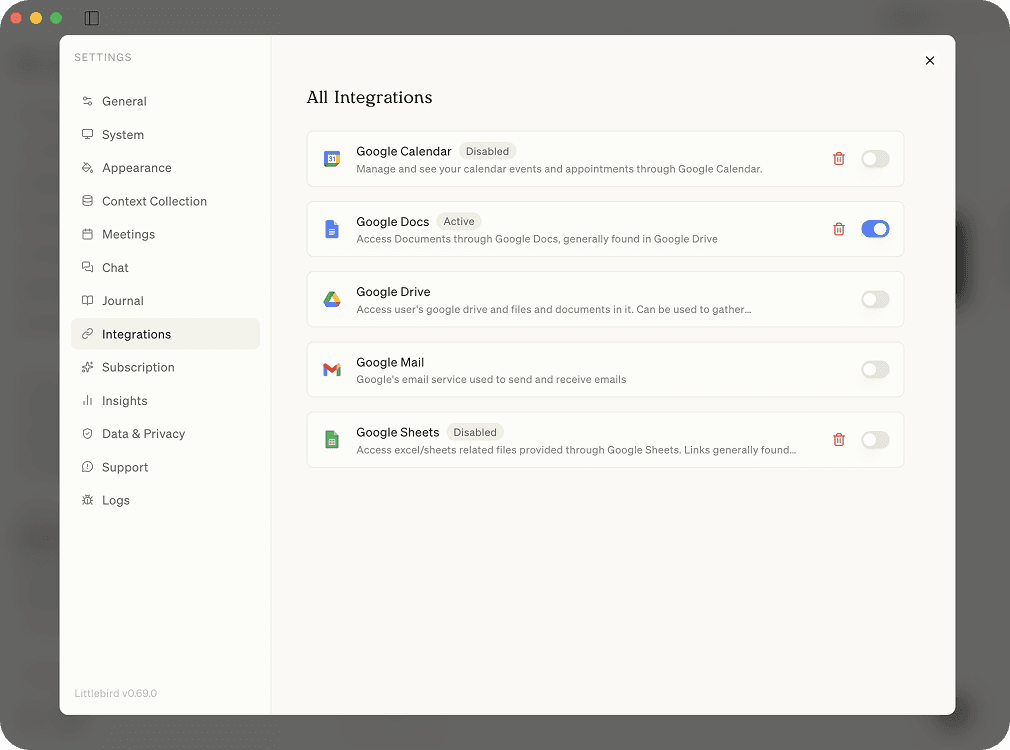
Task: Click the yellow macOS minimize window button
Action: [36, 18]
